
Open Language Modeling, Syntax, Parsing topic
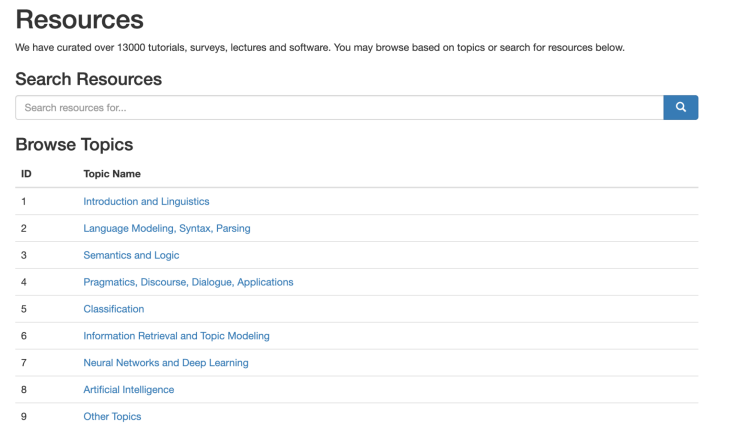pyautogui.click(x=166, y=228)
